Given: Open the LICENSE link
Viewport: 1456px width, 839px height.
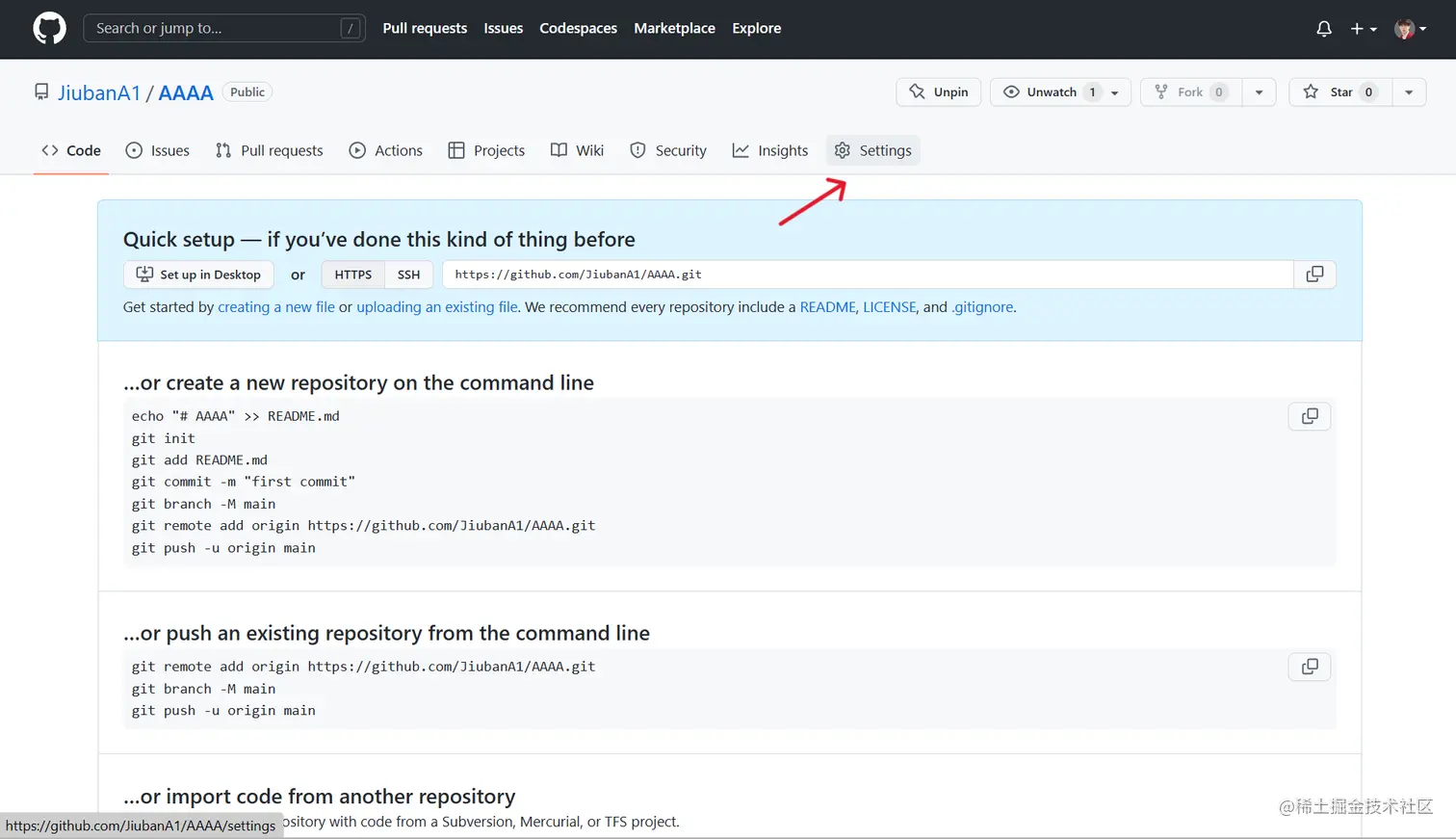Looking at the screenshot, I should pos(890,307).
